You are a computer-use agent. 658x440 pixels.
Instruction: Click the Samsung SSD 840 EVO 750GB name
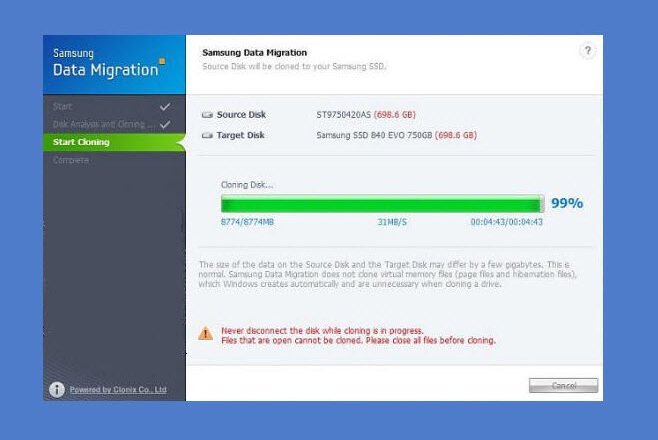[x=374, y=135]
